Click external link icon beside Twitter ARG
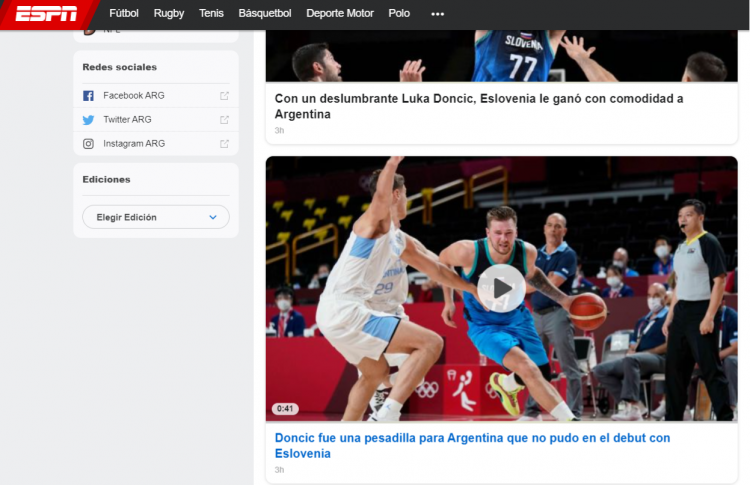 coord(224,120)
